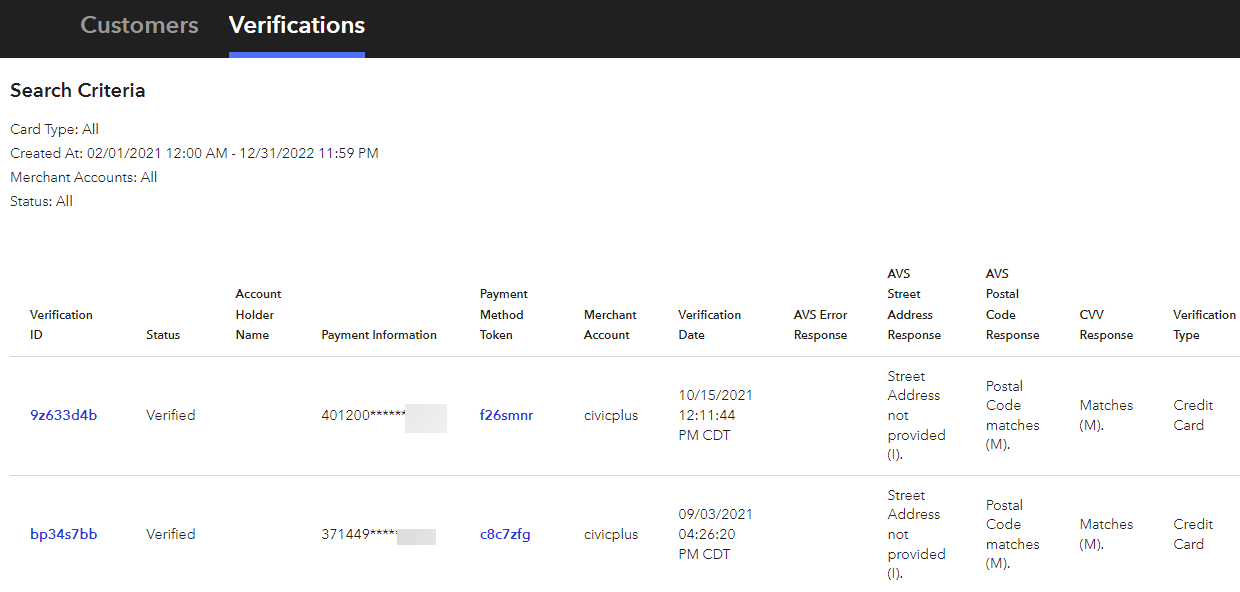Click the AVS Postal Code Response header

[x=1012, y=304]
